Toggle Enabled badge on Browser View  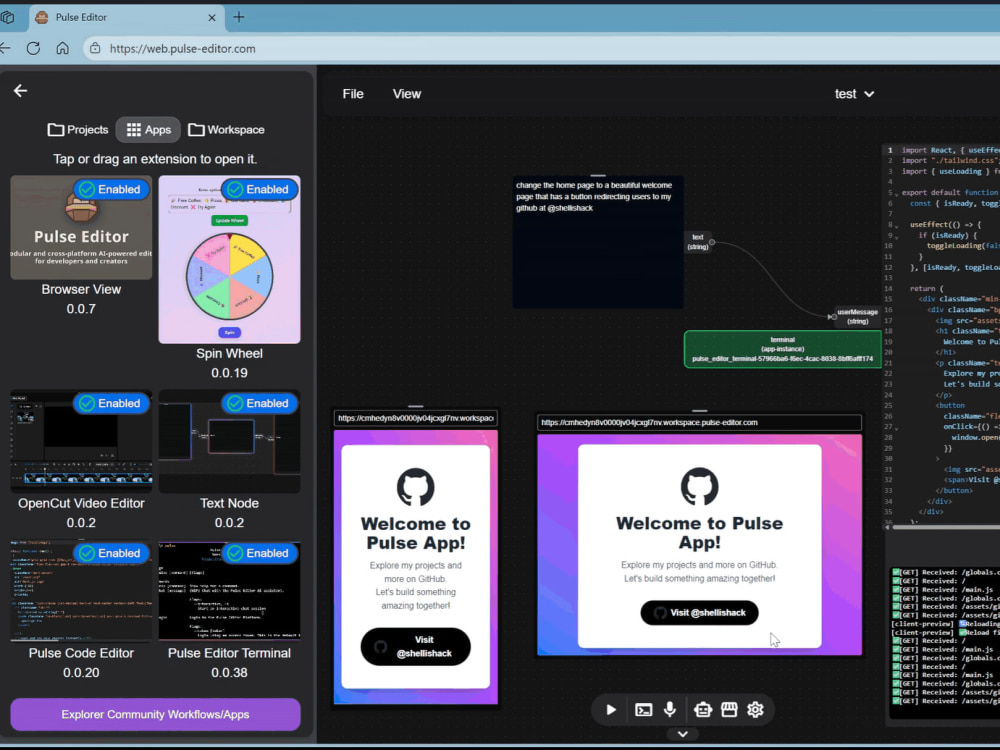(x=112, y=189)
